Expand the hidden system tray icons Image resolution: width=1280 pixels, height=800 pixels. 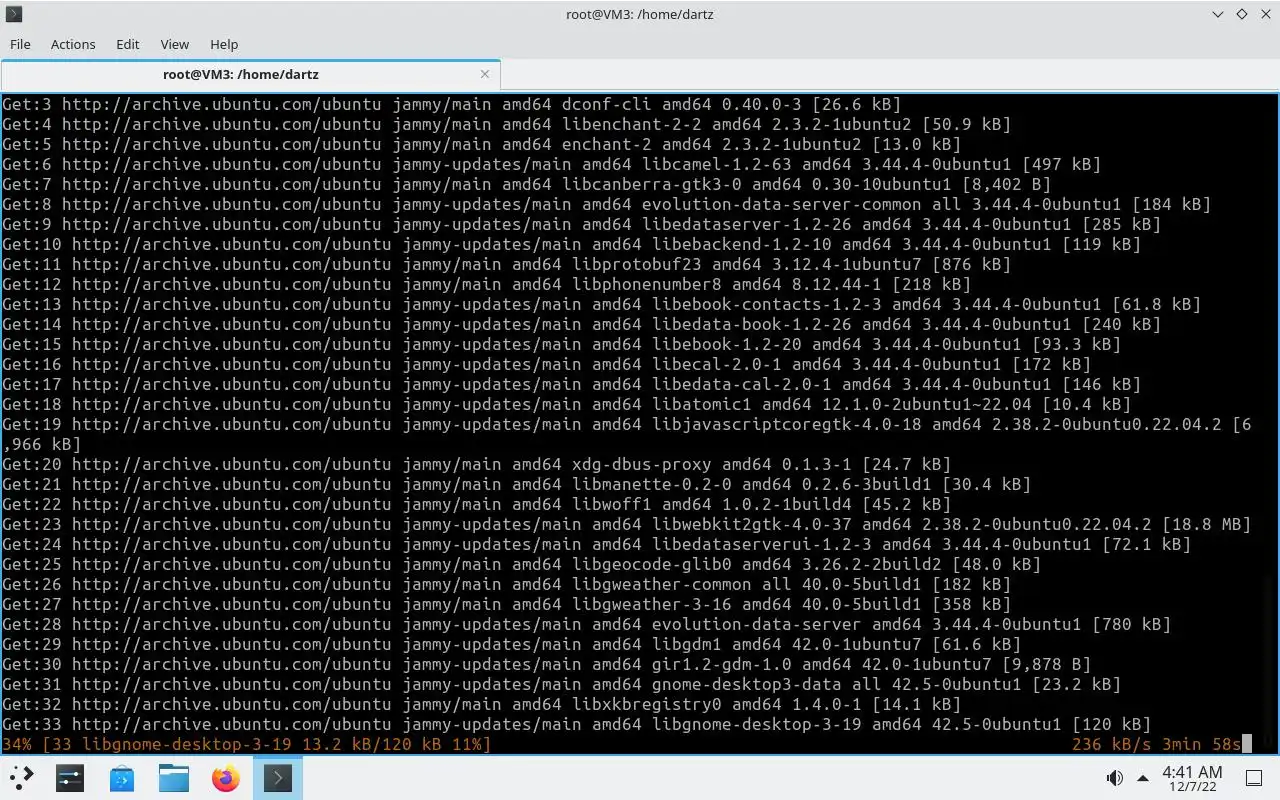tap(1143, 778)
